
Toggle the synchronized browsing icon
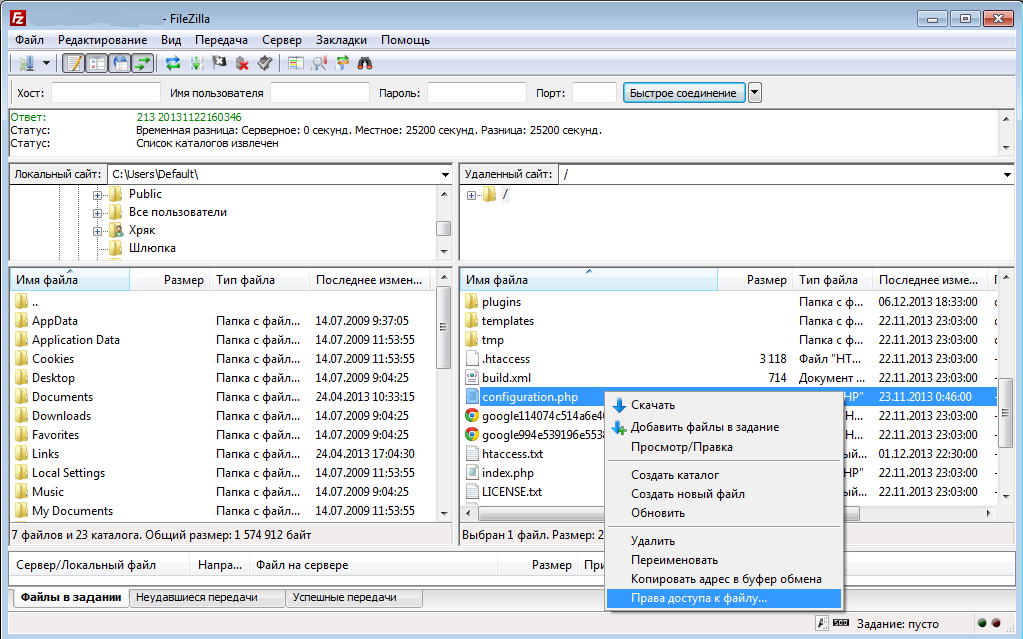pyautogui.click(x=342, y=63)
